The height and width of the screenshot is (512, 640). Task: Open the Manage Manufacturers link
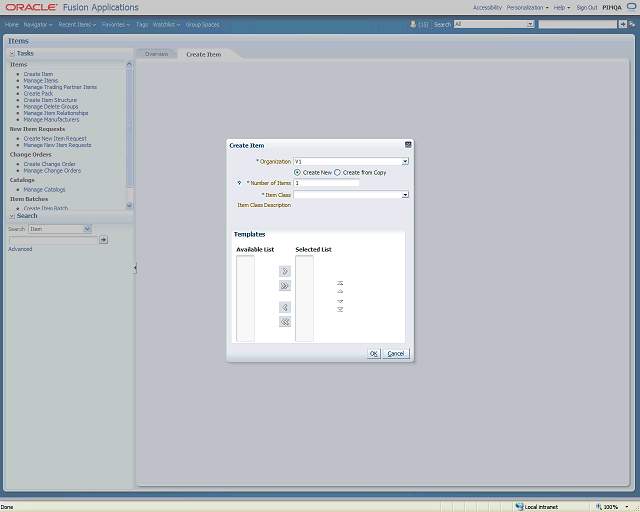pos(51,120)
